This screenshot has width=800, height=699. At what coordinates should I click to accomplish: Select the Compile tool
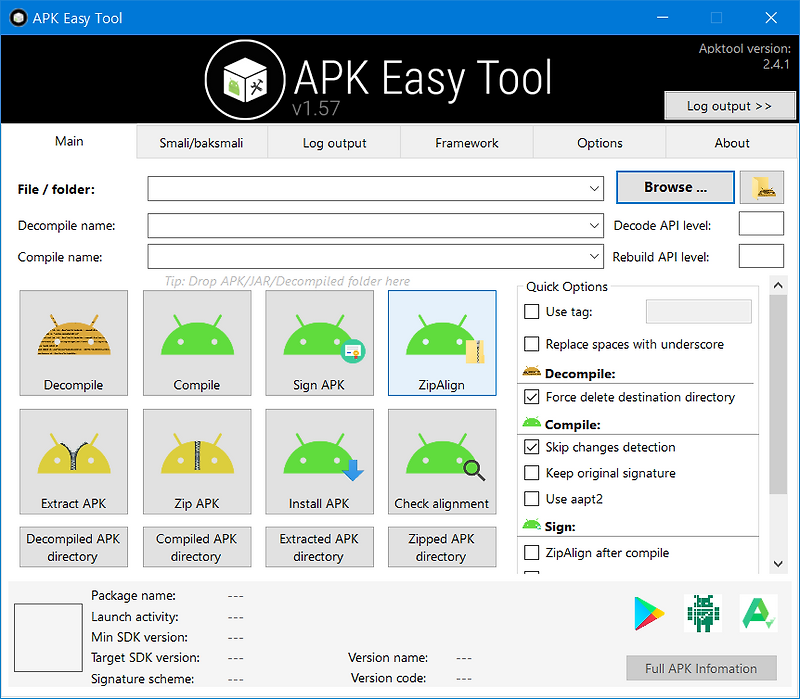tap(196, 343)
